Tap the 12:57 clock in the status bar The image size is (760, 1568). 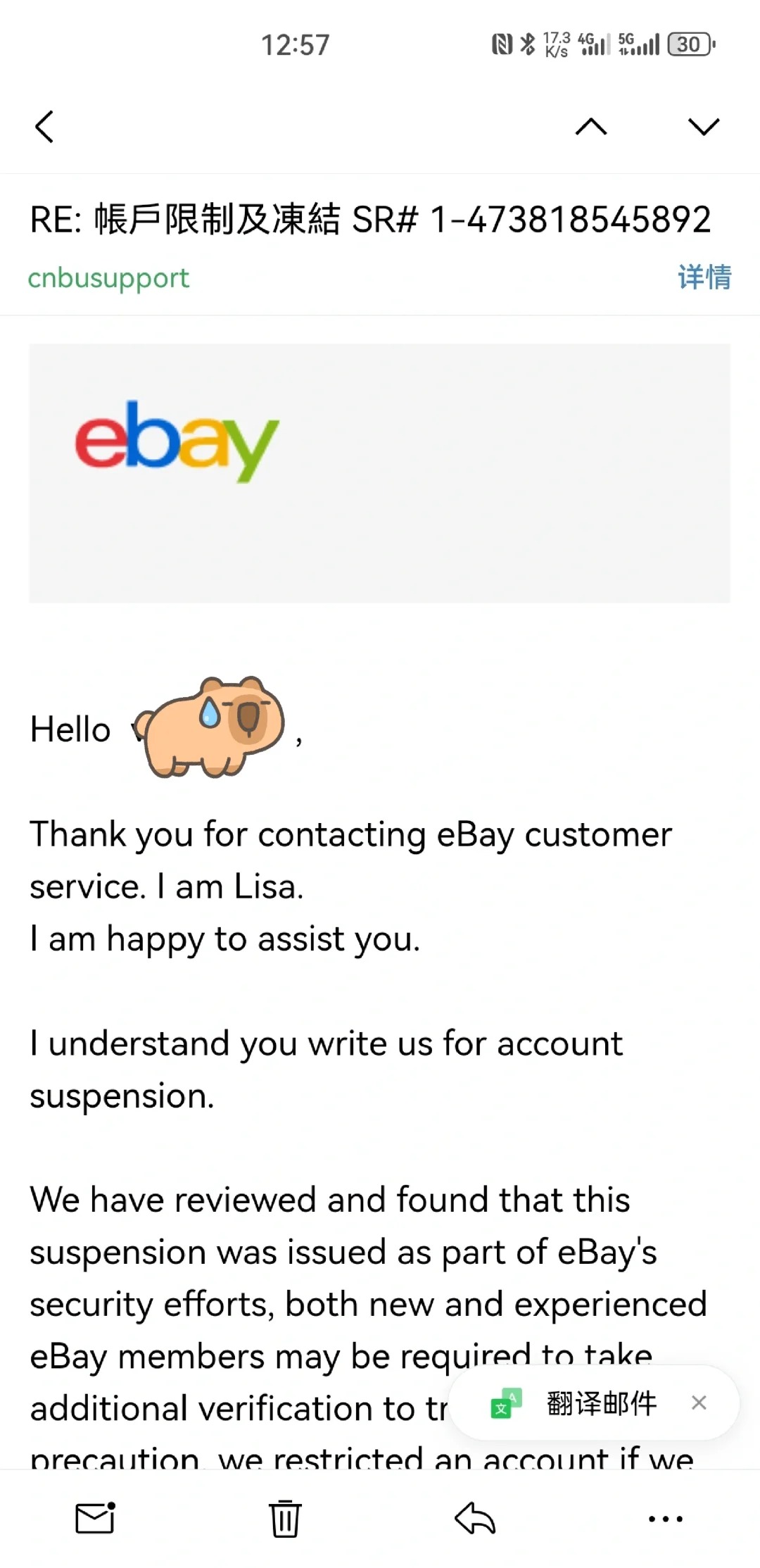[x=296, y=44]
